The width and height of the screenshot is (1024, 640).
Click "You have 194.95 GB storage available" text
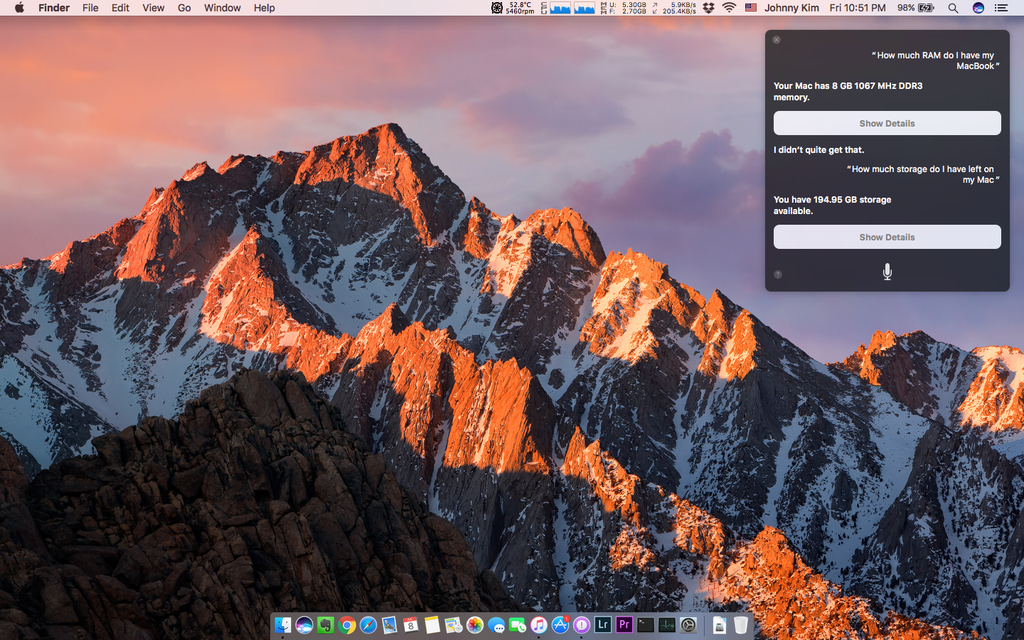coord(832,205)
